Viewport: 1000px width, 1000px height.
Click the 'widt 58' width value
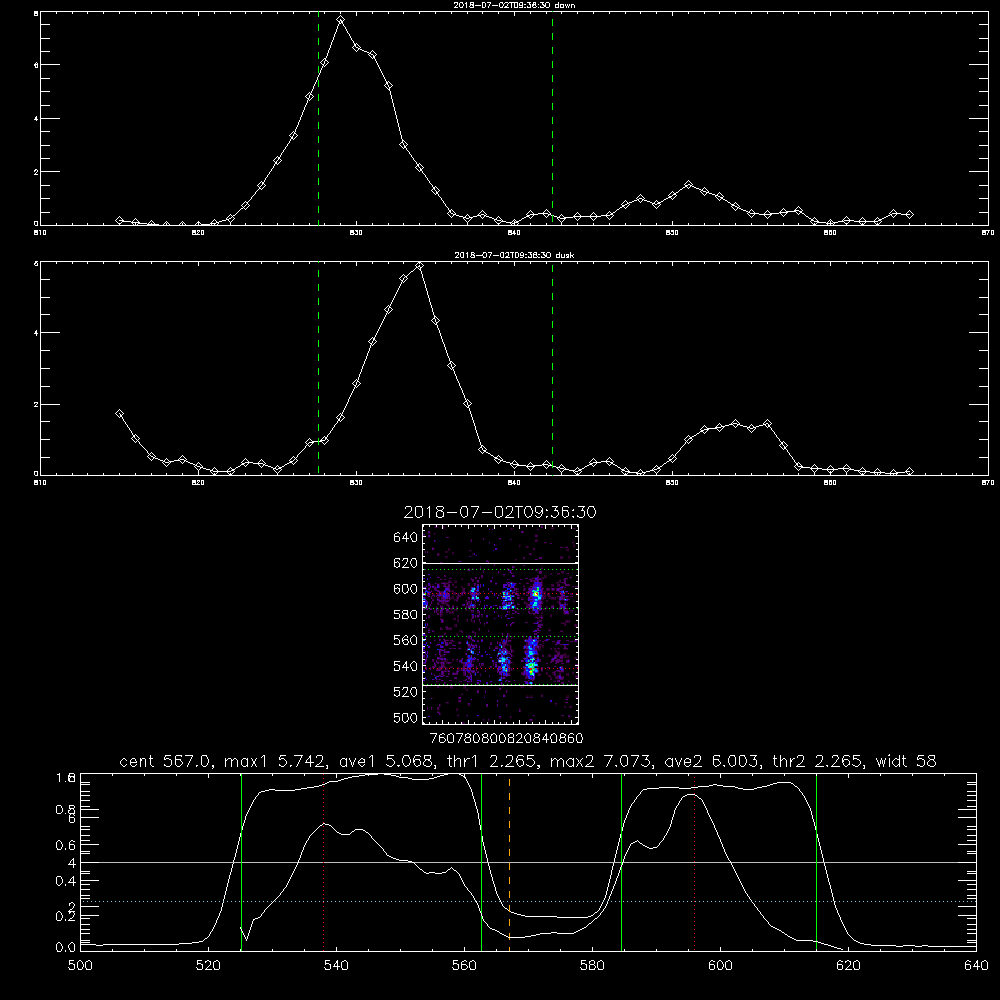(x=906, y=761)
